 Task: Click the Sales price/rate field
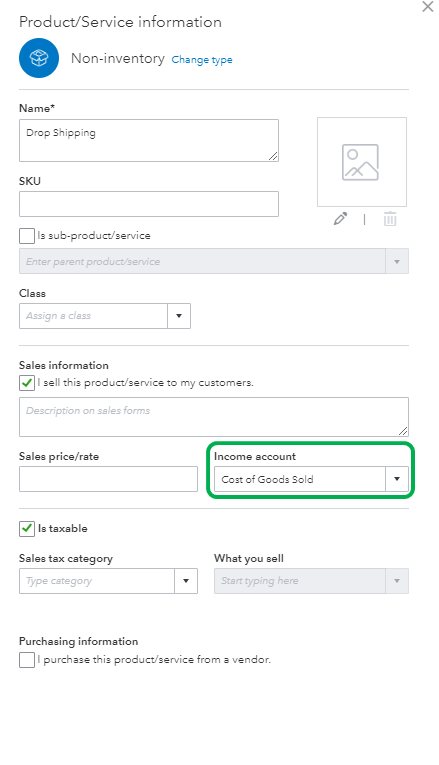108,479
